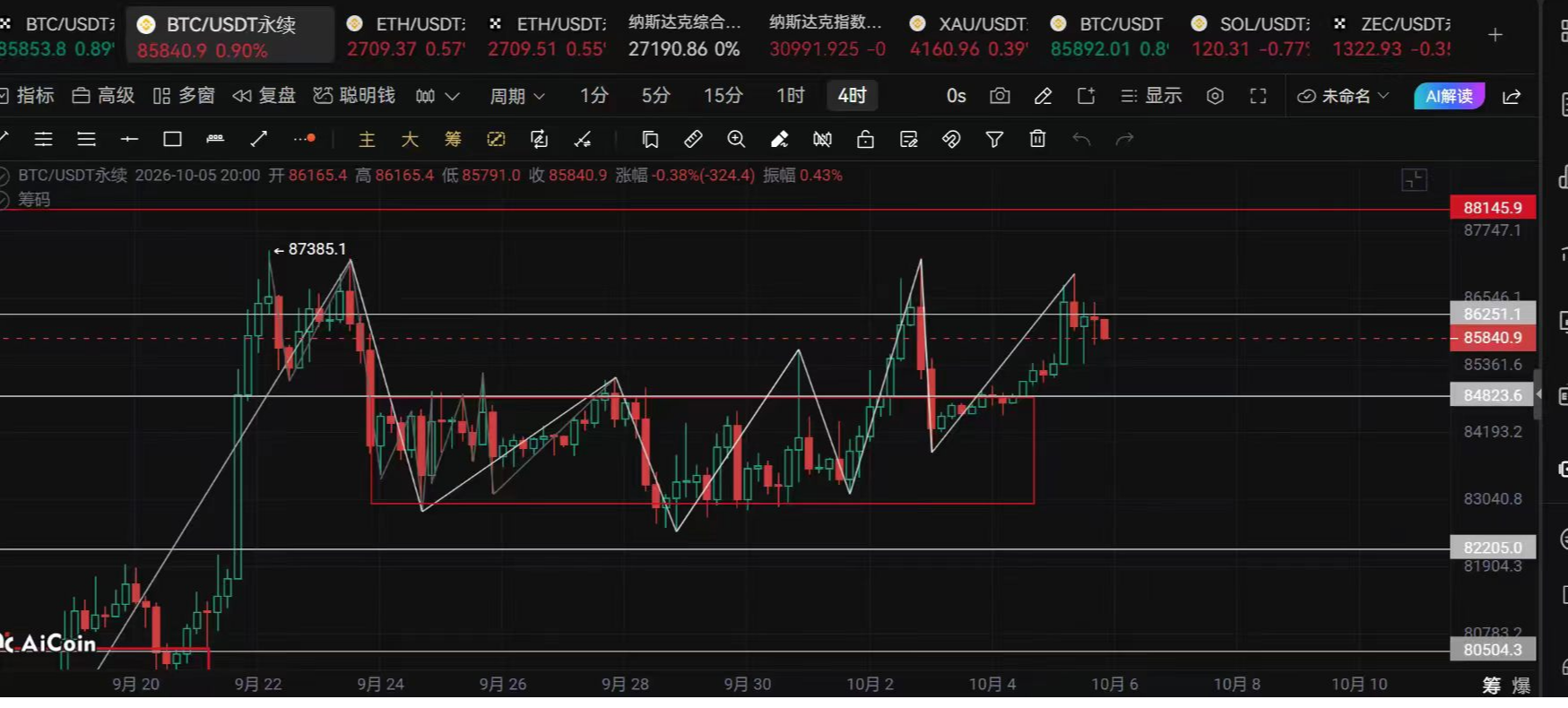Open chart settings hexagon icon
Screen dimensions: 1568x708
1215,96
